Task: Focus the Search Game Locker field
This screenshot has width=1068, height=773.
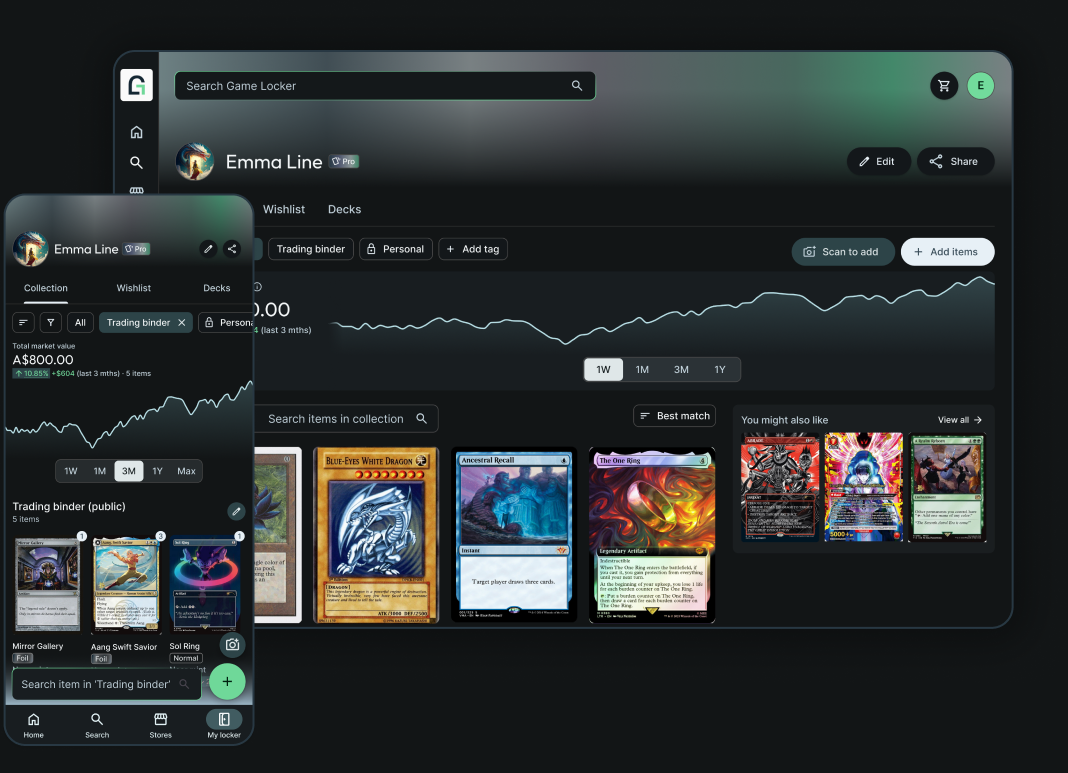Action: click(x=385, y=86)
